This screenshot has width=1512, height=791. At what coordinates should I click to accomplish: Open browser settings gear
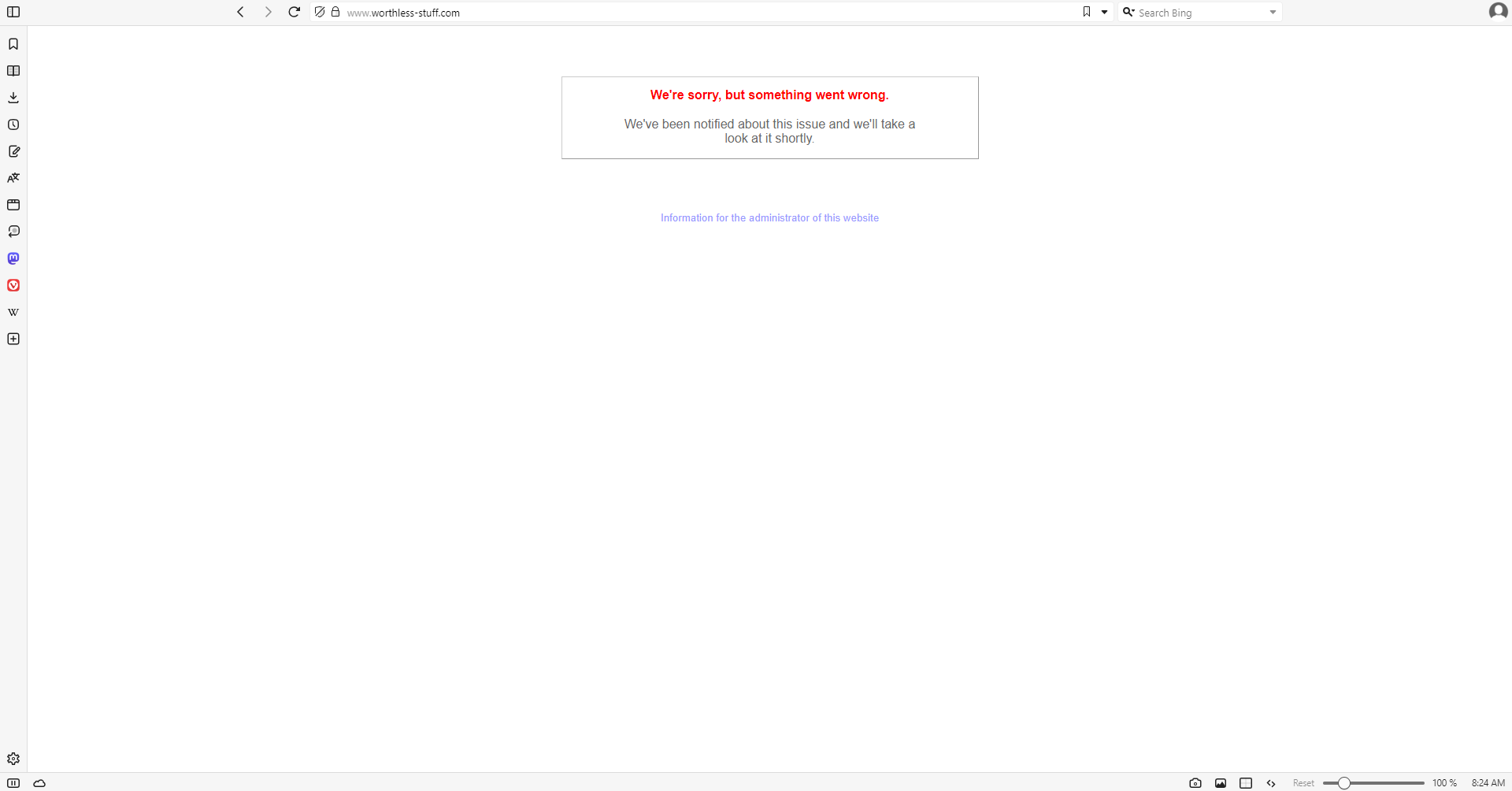[13, 759]
